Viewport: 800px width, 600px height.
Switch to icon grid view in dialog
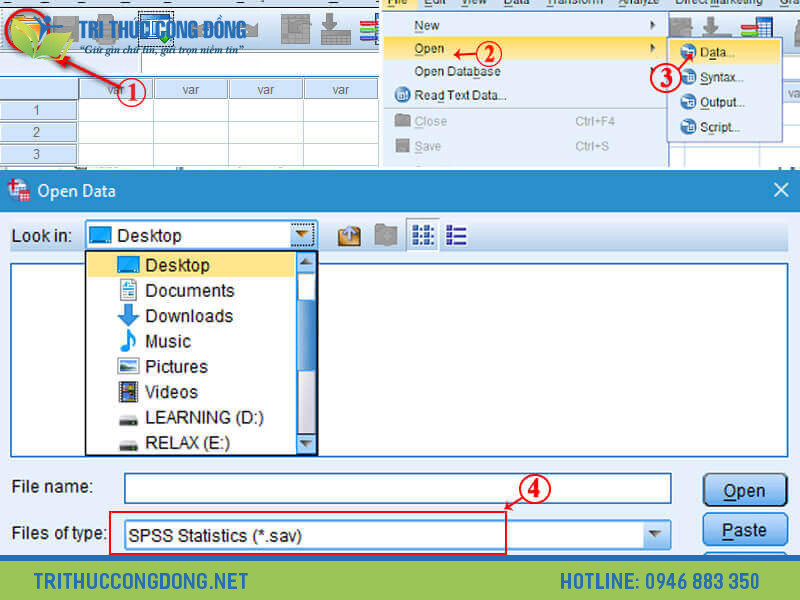[x=423, y=236]
